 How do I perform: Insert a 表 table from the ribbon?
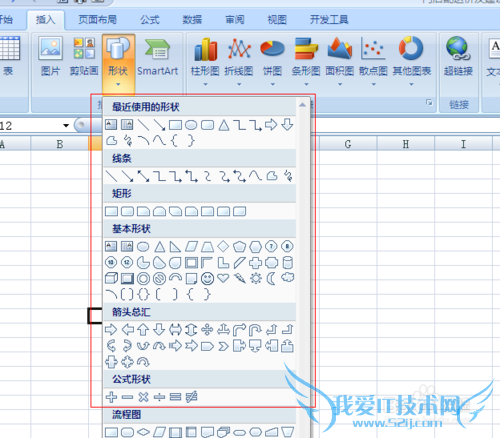pyautogui.click(x=9, y=57)
